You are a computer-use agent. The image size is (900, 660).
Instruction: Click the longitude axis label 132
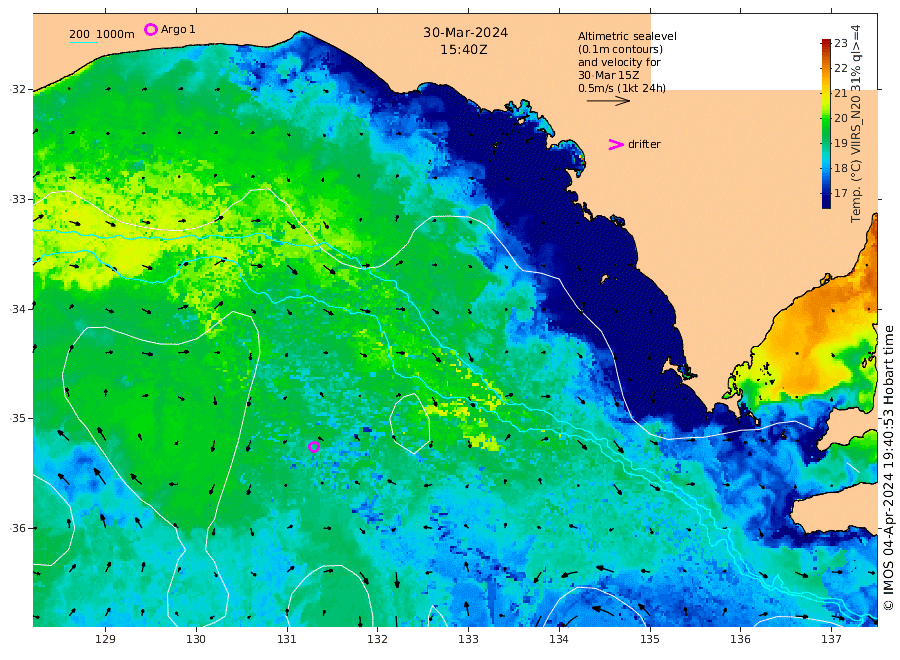(378, 639)
